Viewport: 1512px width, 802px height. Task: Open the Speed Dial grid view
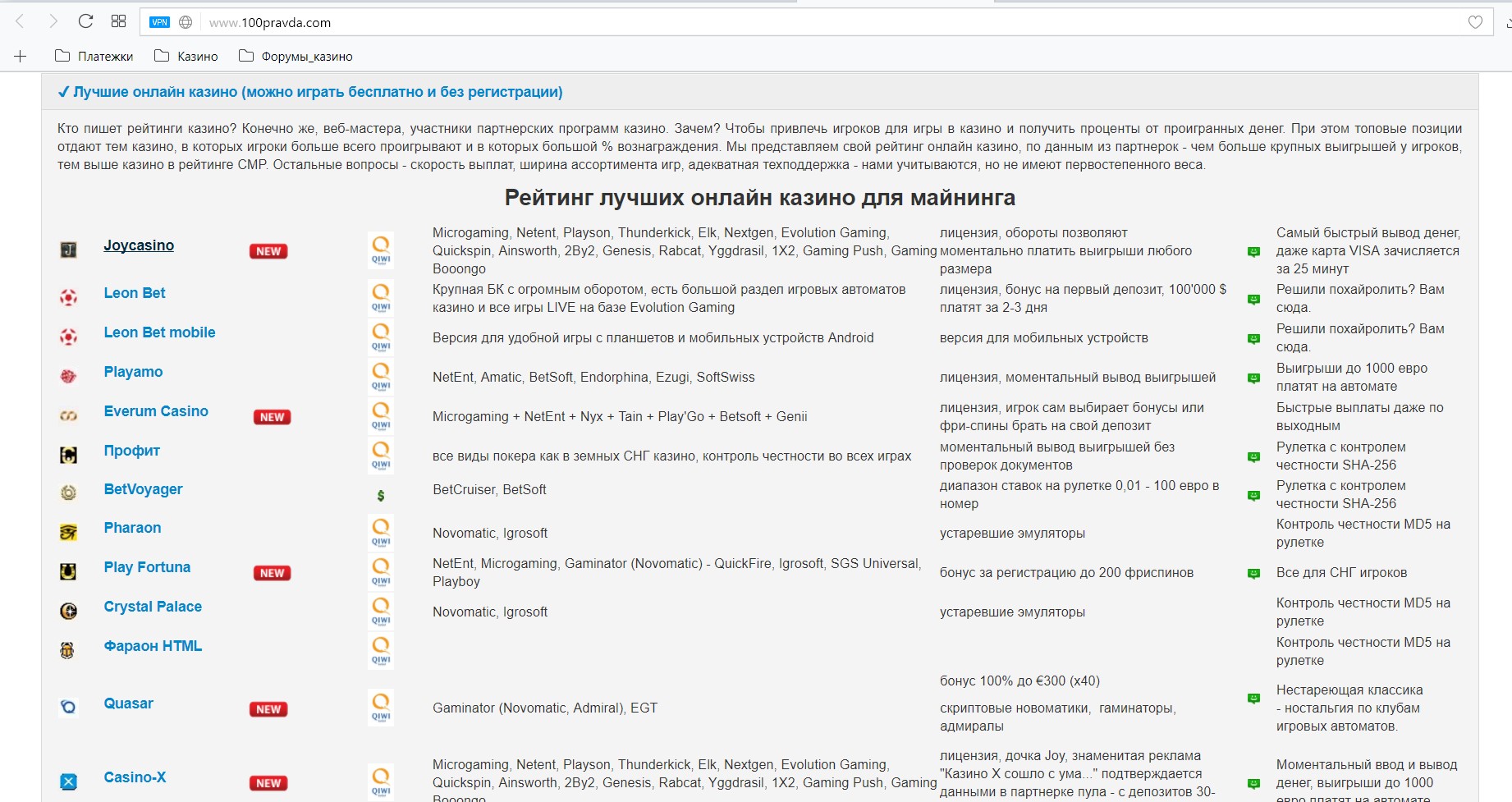click(118, 21)
